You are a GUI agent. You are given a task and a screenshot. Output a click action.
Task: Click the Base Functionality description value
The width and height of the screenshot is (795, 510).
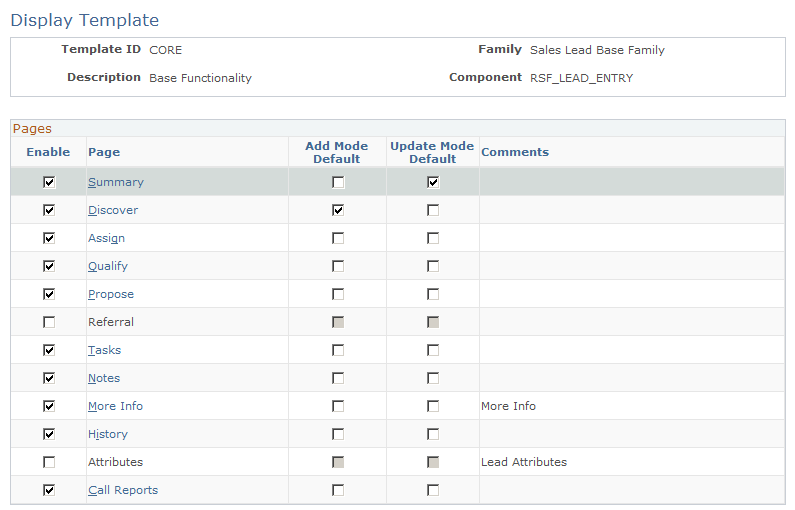[x=200, y=78]
